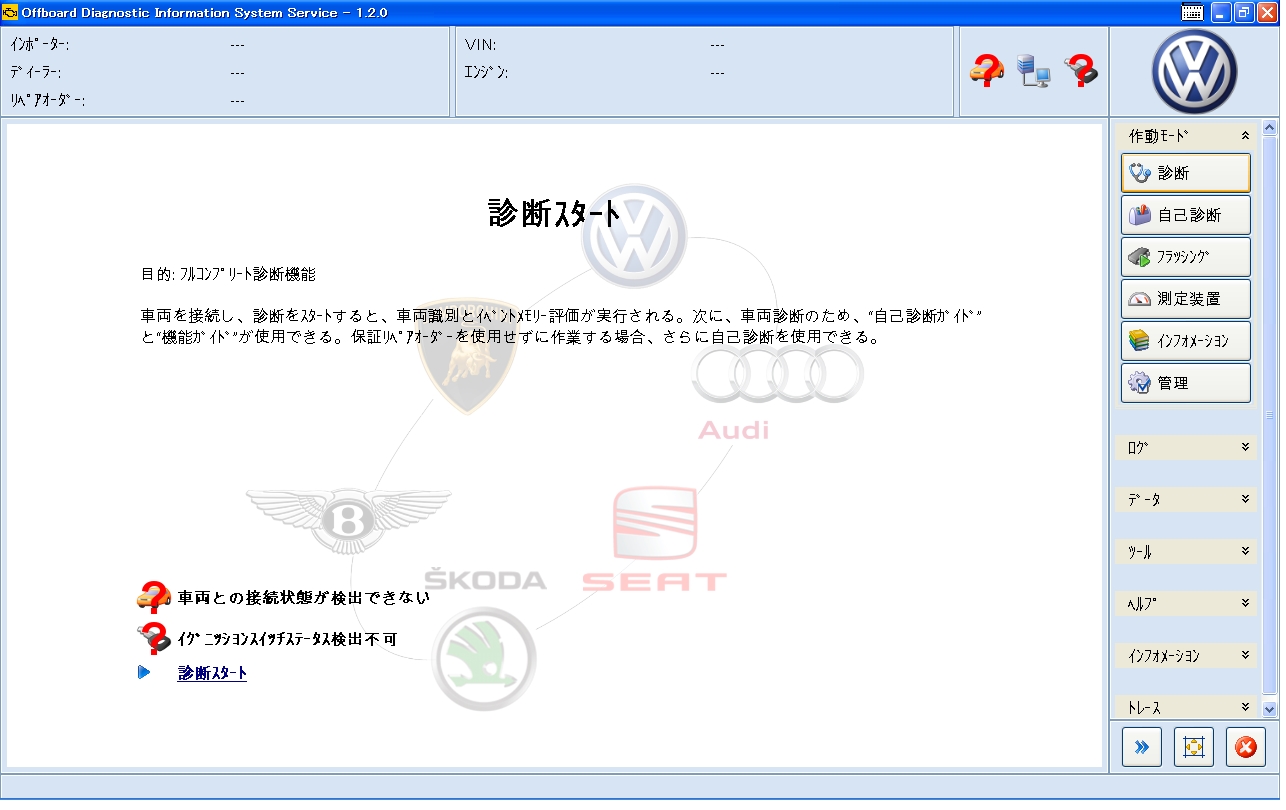
Task: Restore down the ODIS Service window
Action: (1244, 13)
